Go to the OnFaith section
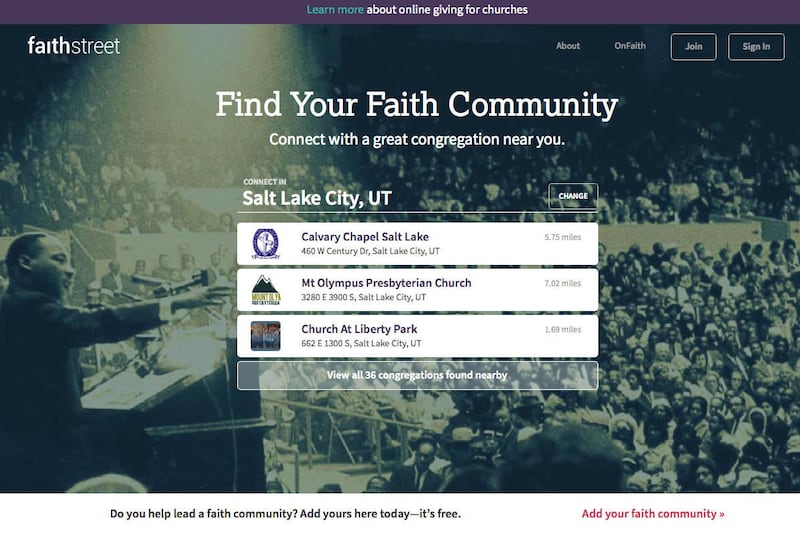This screenshot has height=533, width=800. click(x=630, y=46)
